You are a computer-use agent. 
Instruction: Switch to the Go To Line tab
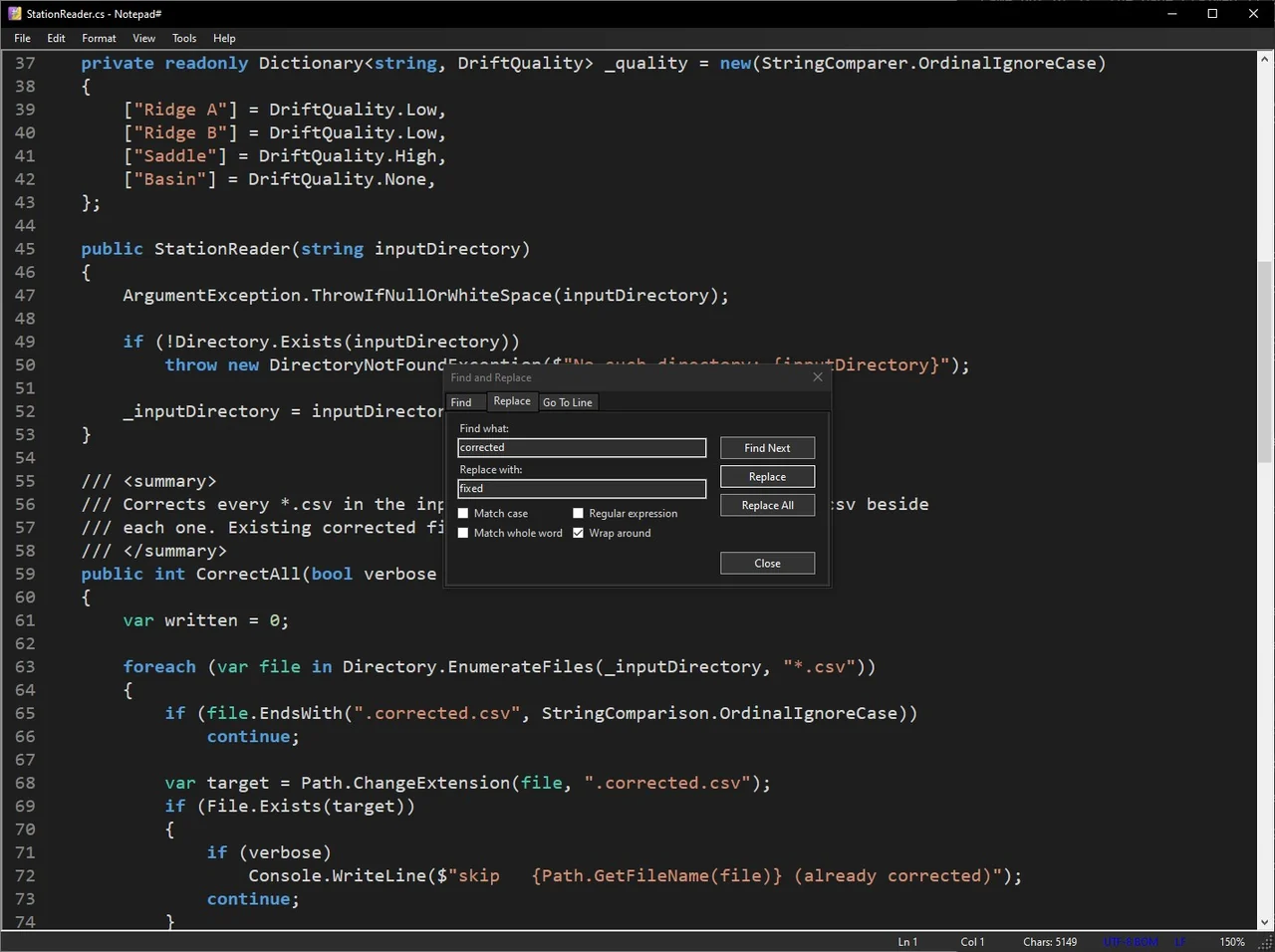(x=568, y=402)
